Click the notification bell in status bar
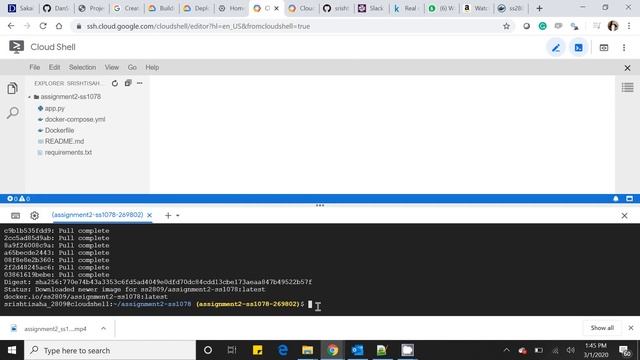Image resolution: width=640 pixels, height=360 pixels. tap(616, 199)
